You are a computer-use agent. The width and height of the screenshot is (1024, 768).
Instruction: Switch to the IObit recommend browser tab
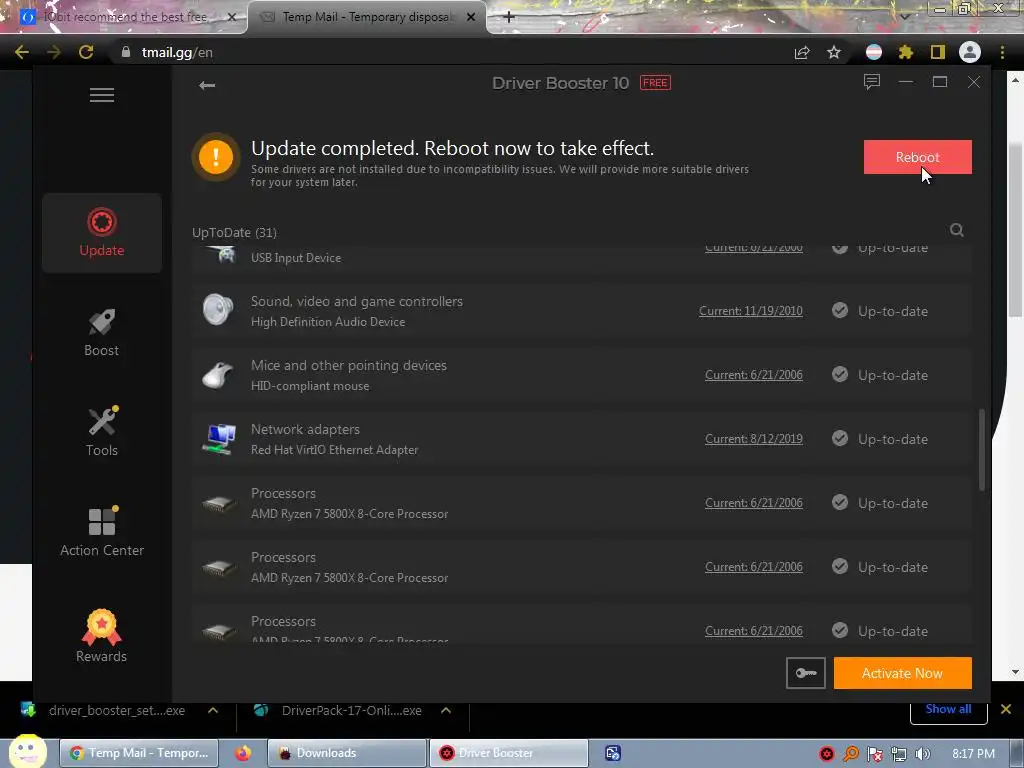(x=124, y=17)
